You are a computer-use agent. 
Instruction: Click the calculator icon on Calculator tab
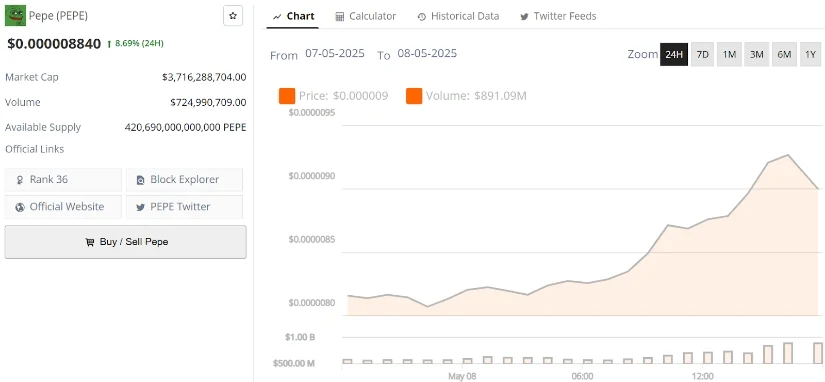(340, 17)
